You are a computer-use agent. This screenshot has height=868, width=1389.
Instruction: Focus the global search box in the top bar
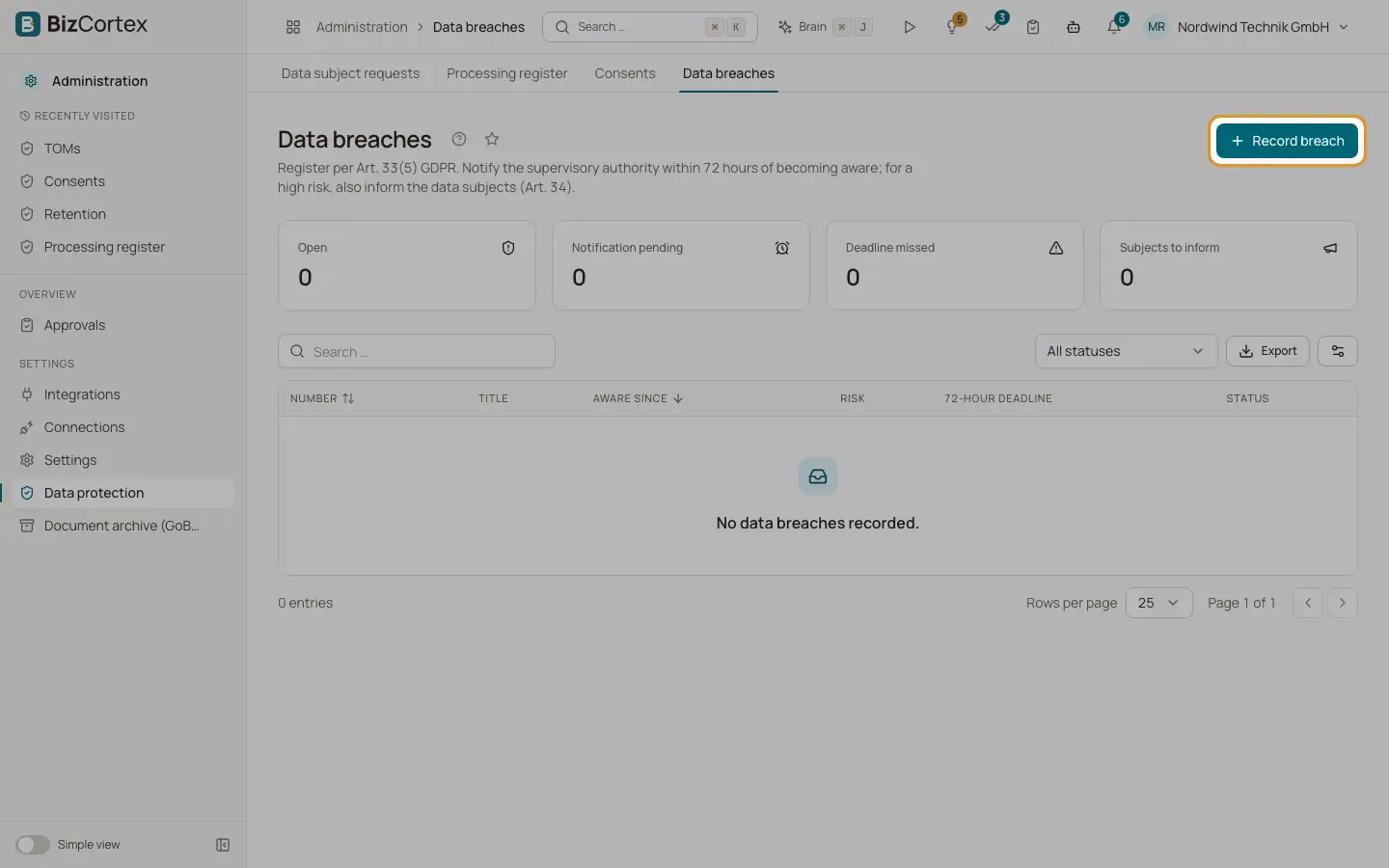tap(650, 27)
